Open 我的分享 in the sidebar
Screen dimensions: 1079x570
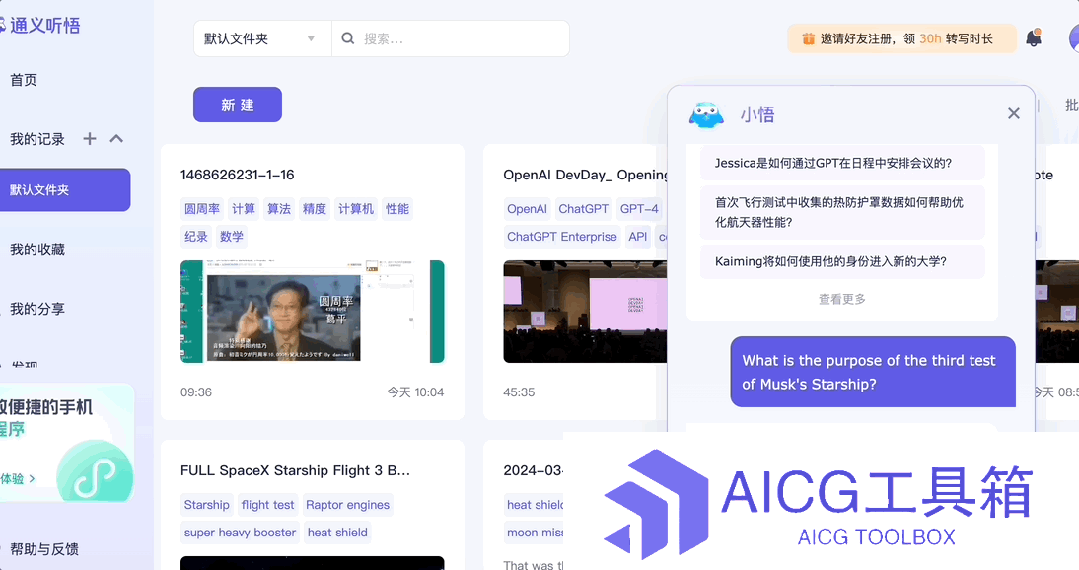click(37, 309)
